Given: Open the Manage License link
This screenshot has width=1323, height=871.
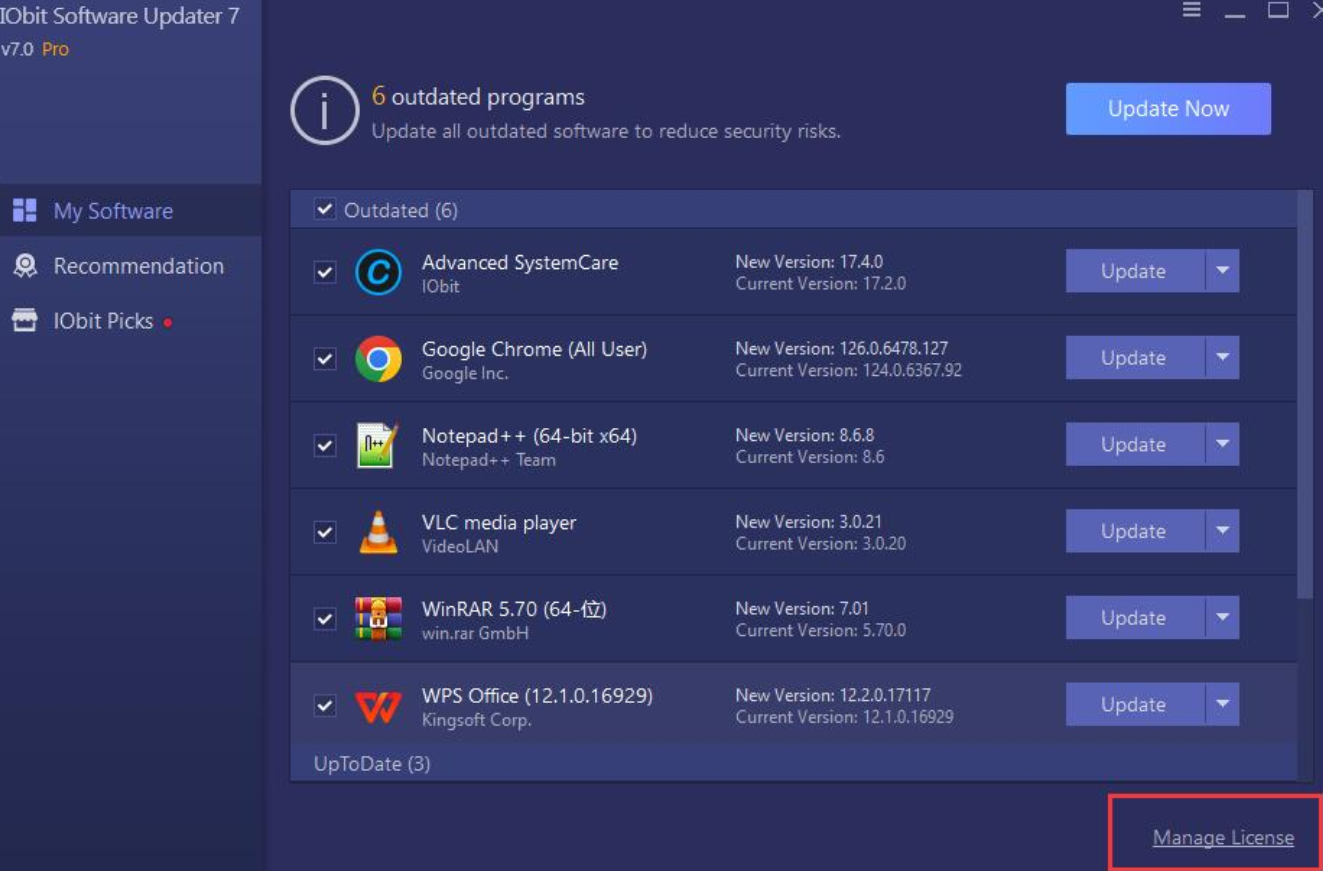Looking at the screenshot, I should point(1223,838).
